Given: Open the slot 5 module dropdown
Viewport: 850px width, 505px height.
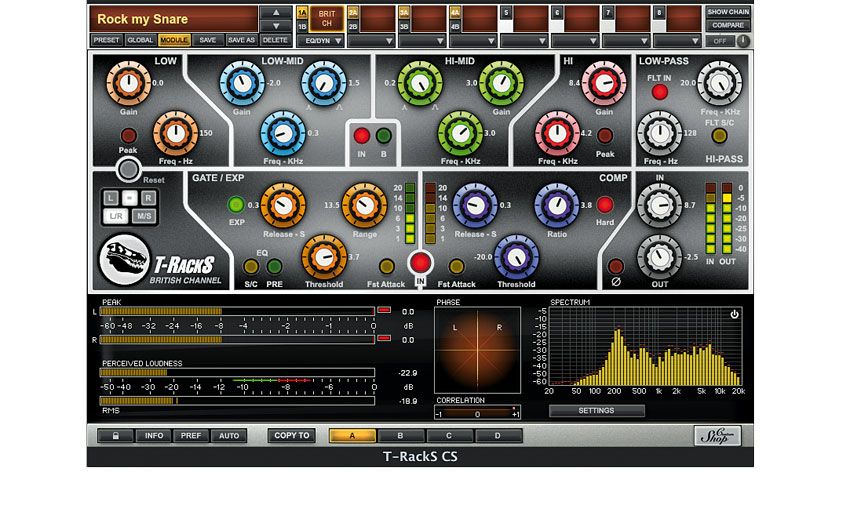Looking at the screenshot, I should (x=524, y=41).
